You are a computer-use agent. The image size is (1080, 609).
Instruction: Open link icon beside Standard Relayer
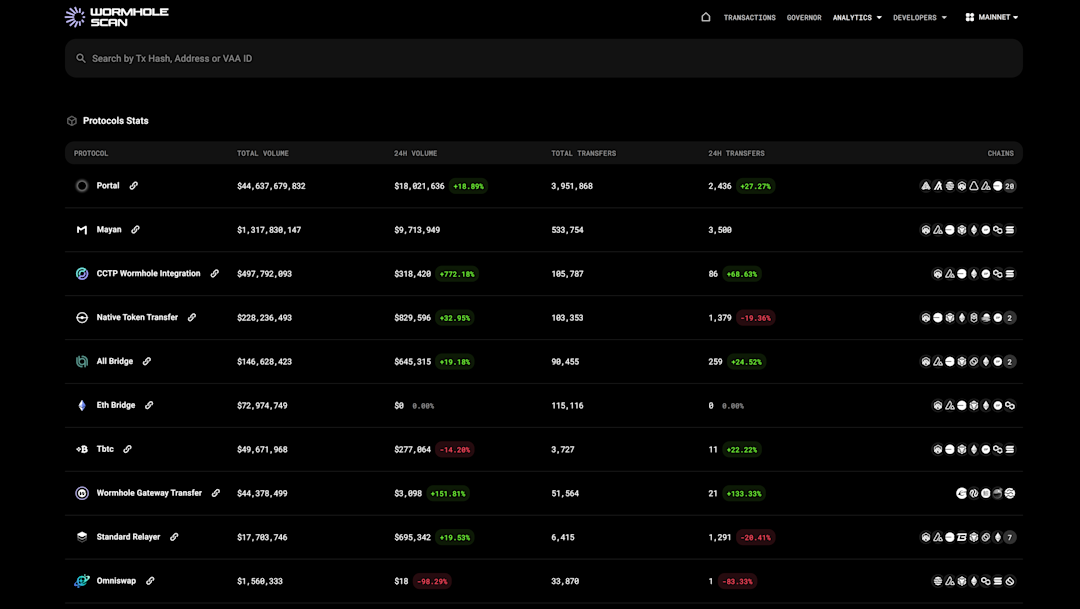pyautogui.click(x=174, y=537)
